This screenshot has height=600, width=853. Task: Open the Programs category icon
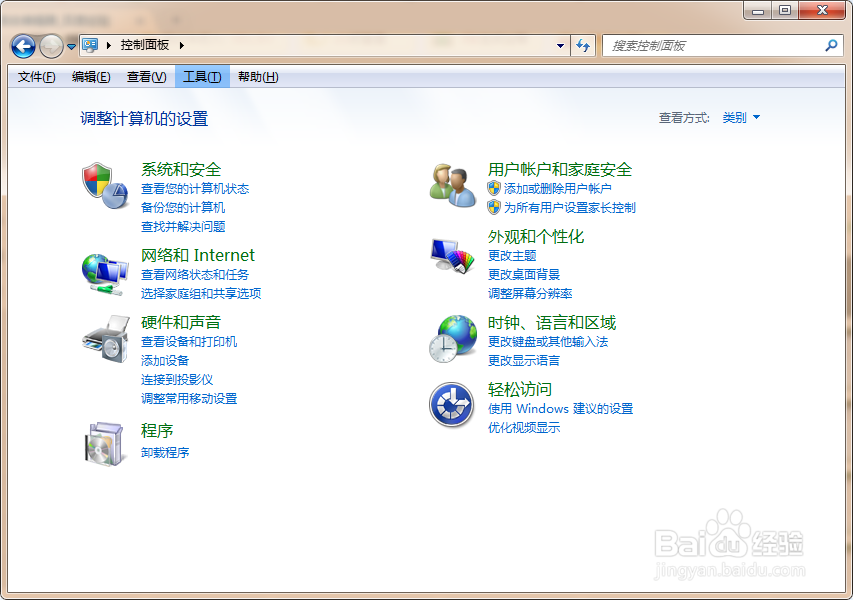pos(104,443)
